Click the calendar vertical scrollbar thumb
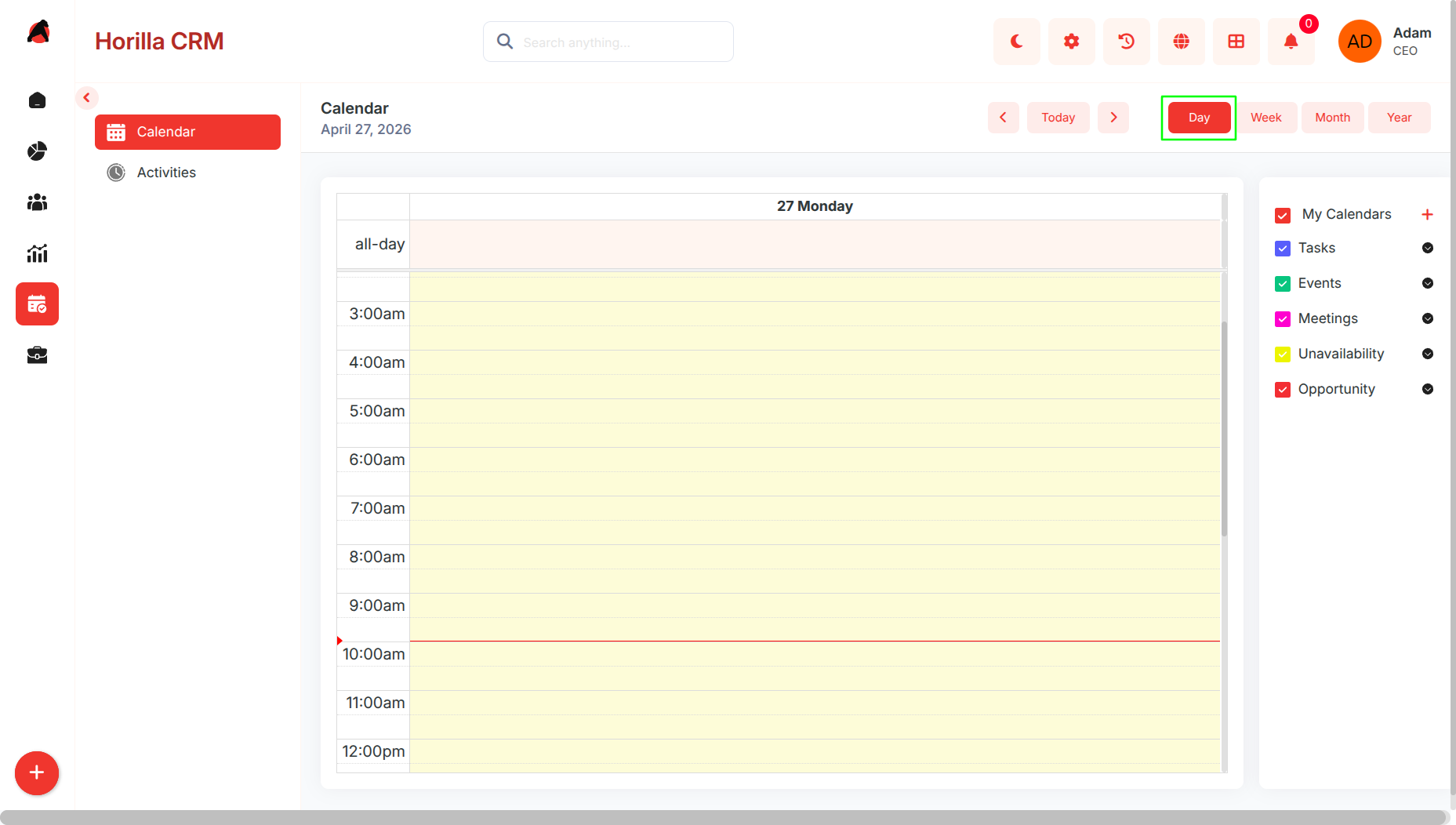The image size is (1456, 825). click(1224, 429)
